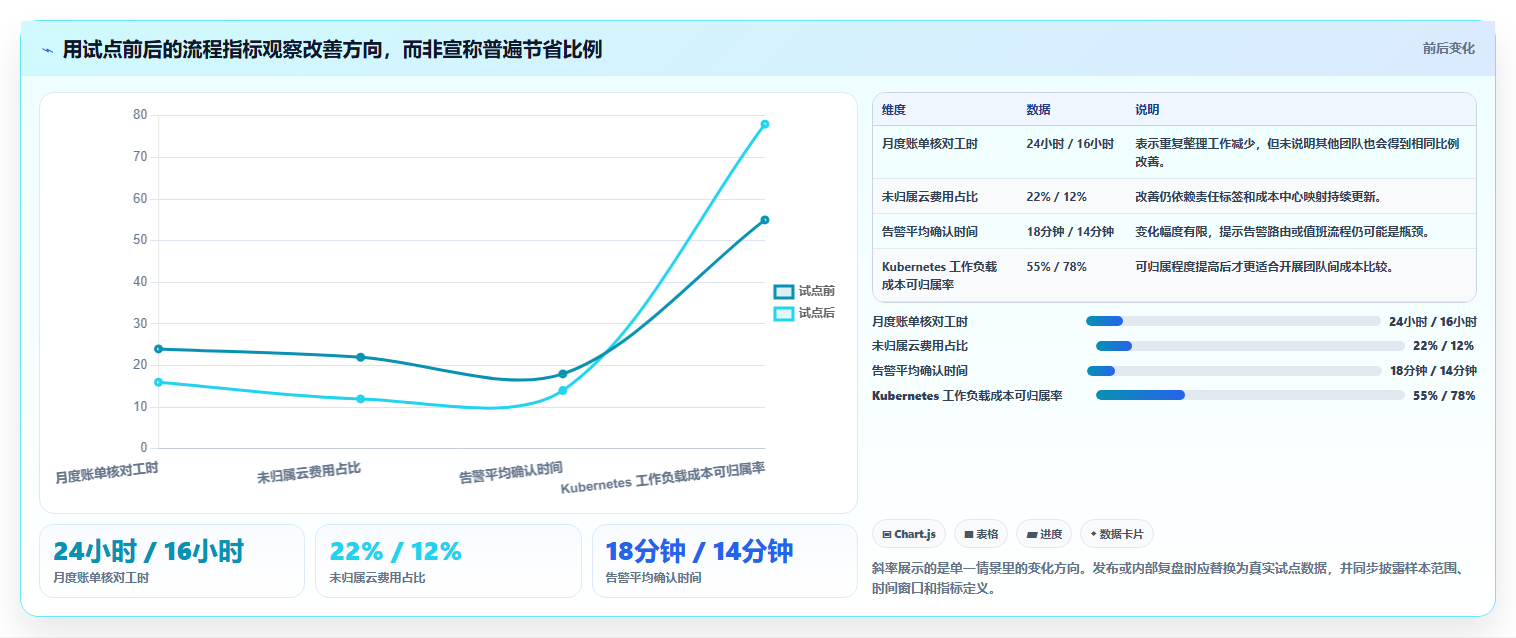Image resolution: width=1516 pixels, height=638 pixels.
Task: Click the 未归属云费用占比 table row label
Action: coord(930,197)
